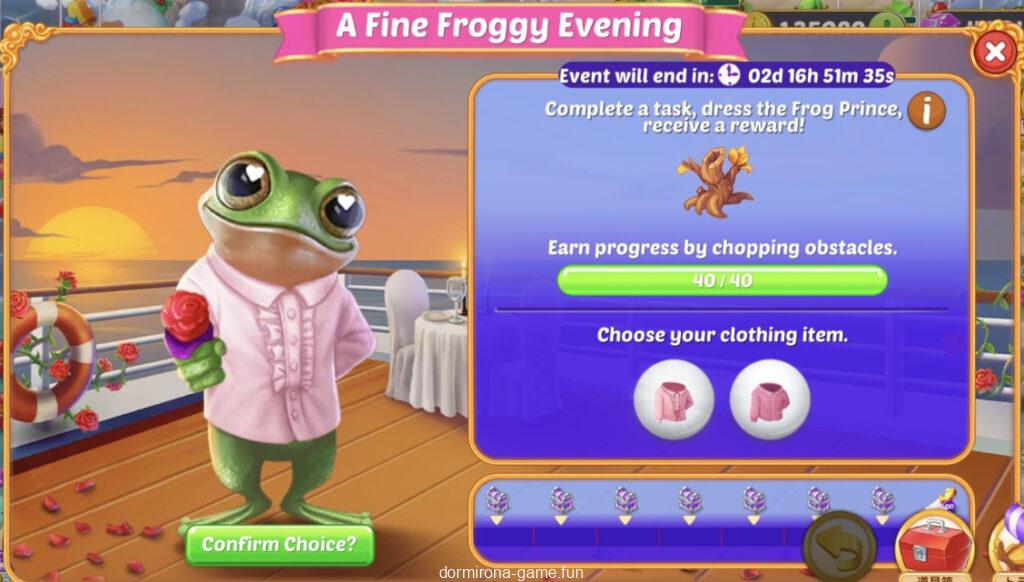This screenshot has height=582, width=1024.
Task: Select the light pink ruffled shirt
Action: (x=673, y=399)
